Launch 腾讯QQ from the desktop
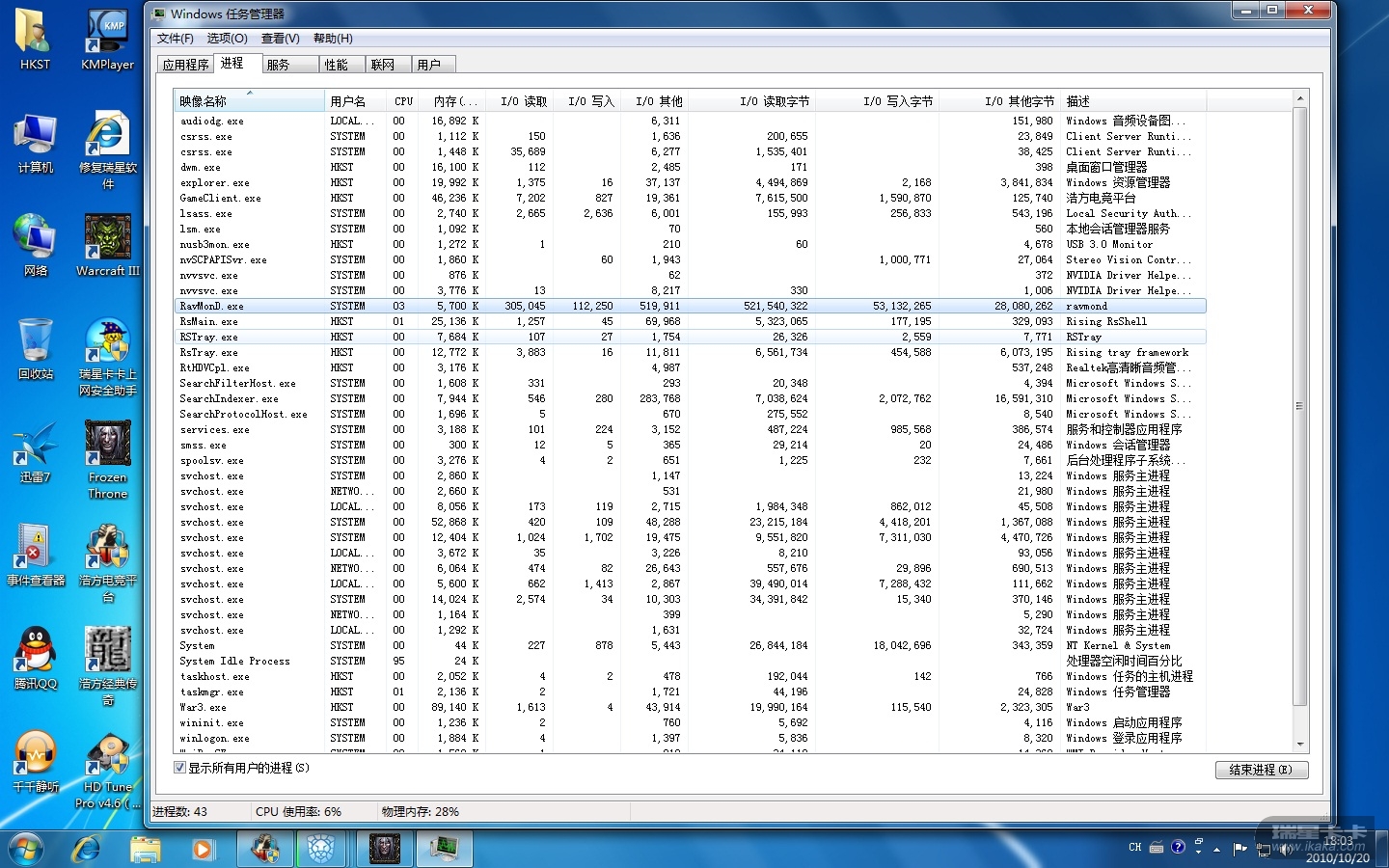The height and width of the screenshot is (868, 1389). pyautogui.click(x=35, y=659)
